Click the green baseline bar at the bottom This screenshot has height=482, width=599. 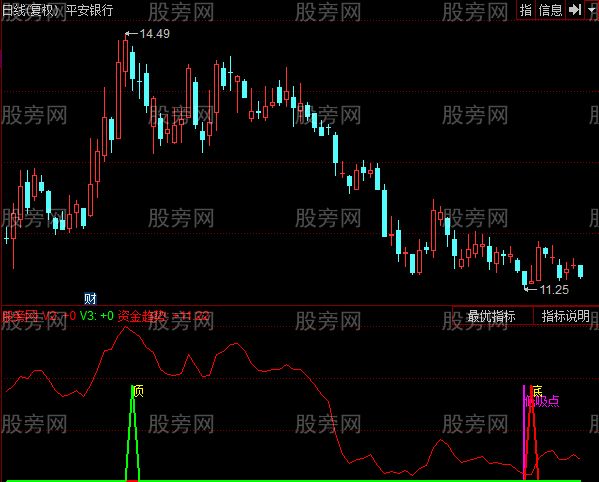click(x=293, y=480)
